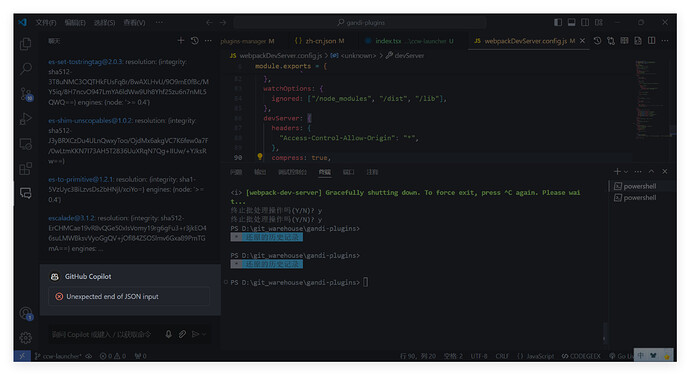Open Remote Explorer view in activity bar
The height and width of the screenshot is (374, 690).
(26, 144)
